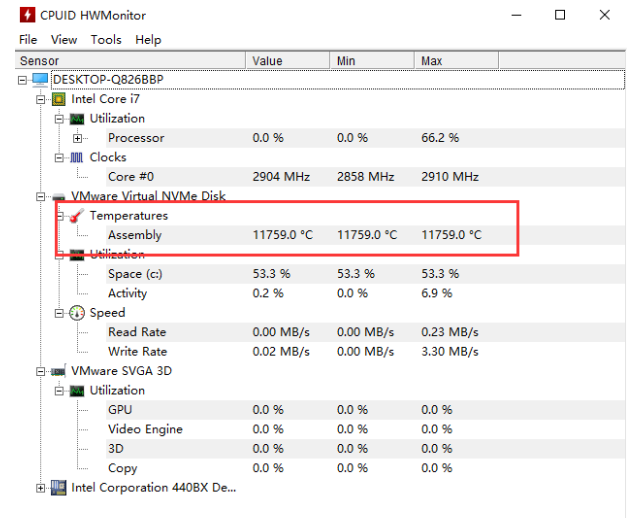Click the Intel Corporation 440BX motherboard icon

pos(58,488)
